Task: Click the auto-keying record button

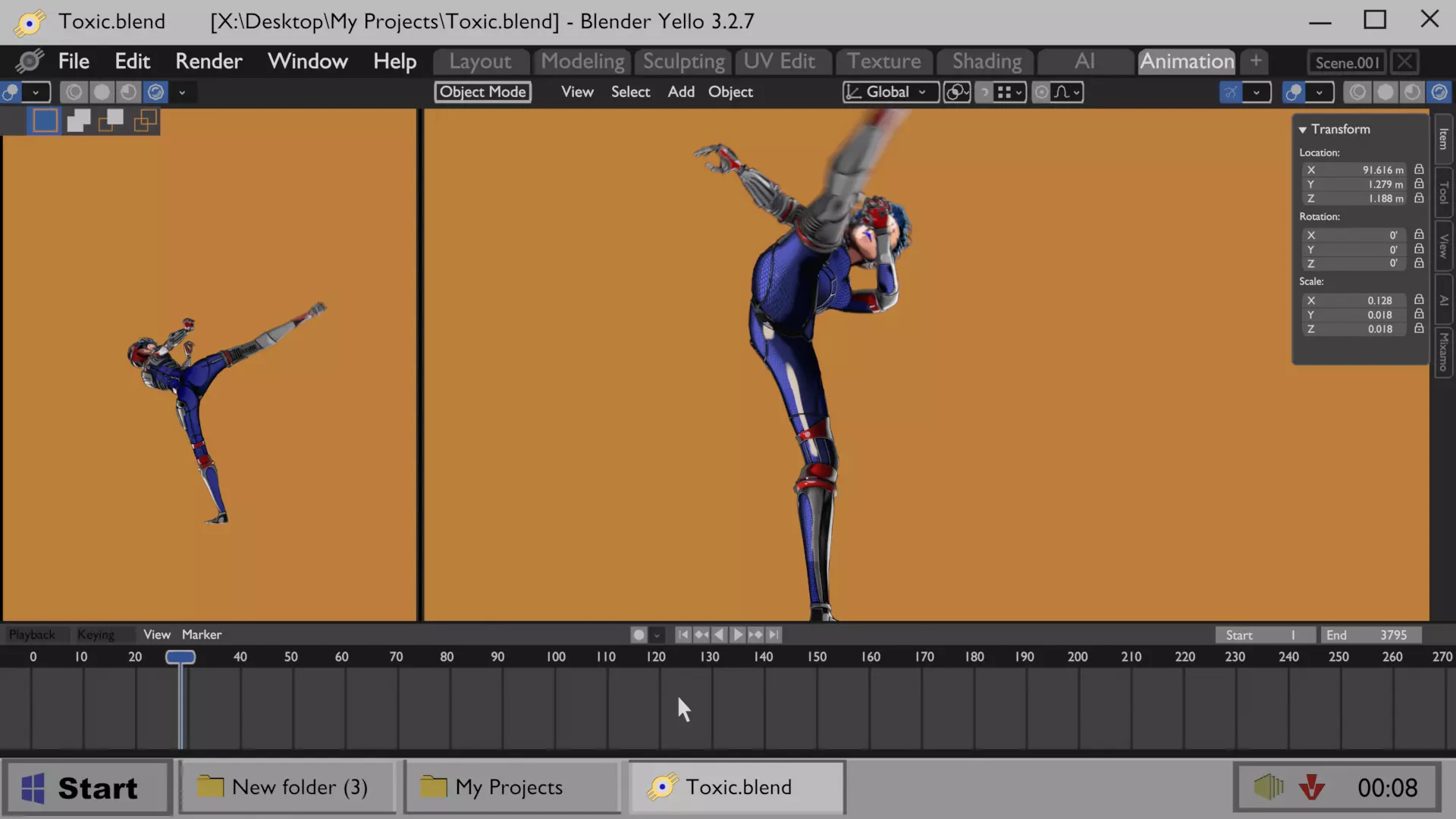Action: [639, 635]
